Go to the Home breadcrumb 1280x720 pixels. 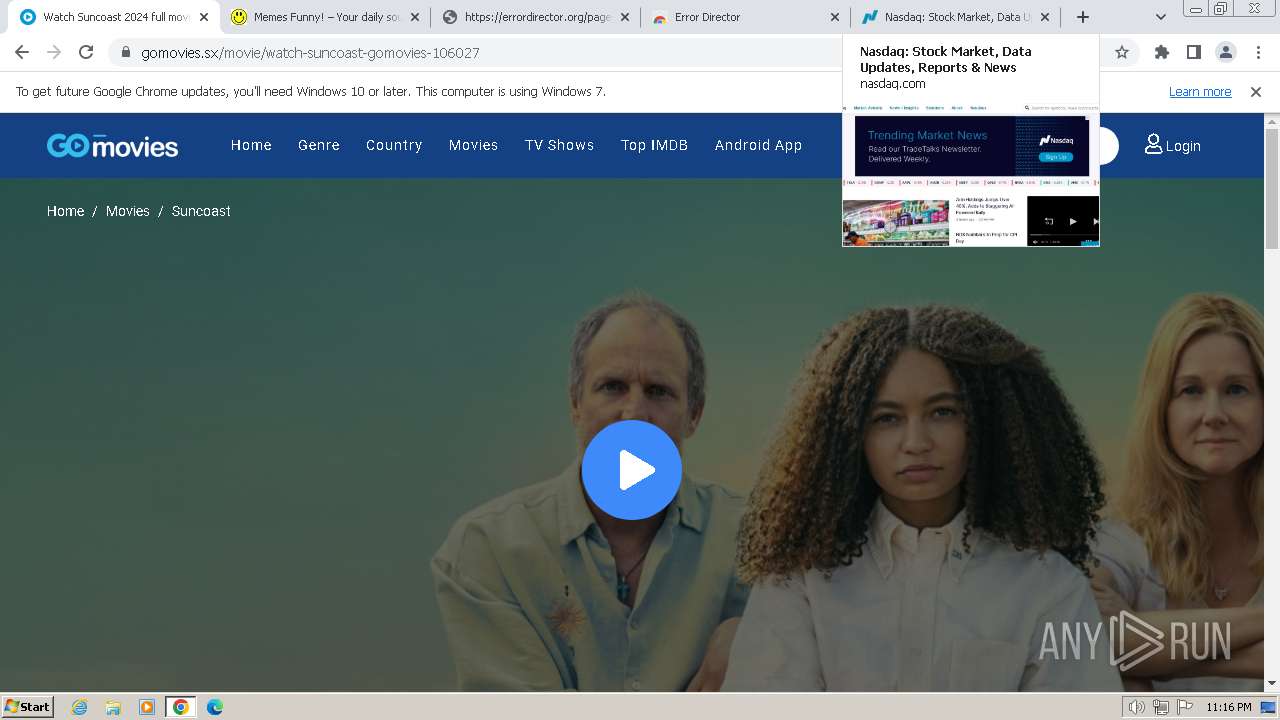click(65, 211)
